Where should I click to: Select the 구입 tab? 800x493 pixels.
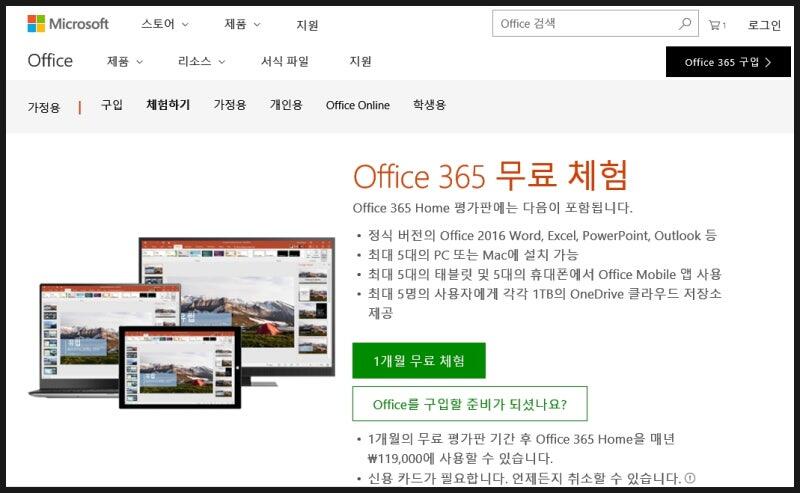112,105
